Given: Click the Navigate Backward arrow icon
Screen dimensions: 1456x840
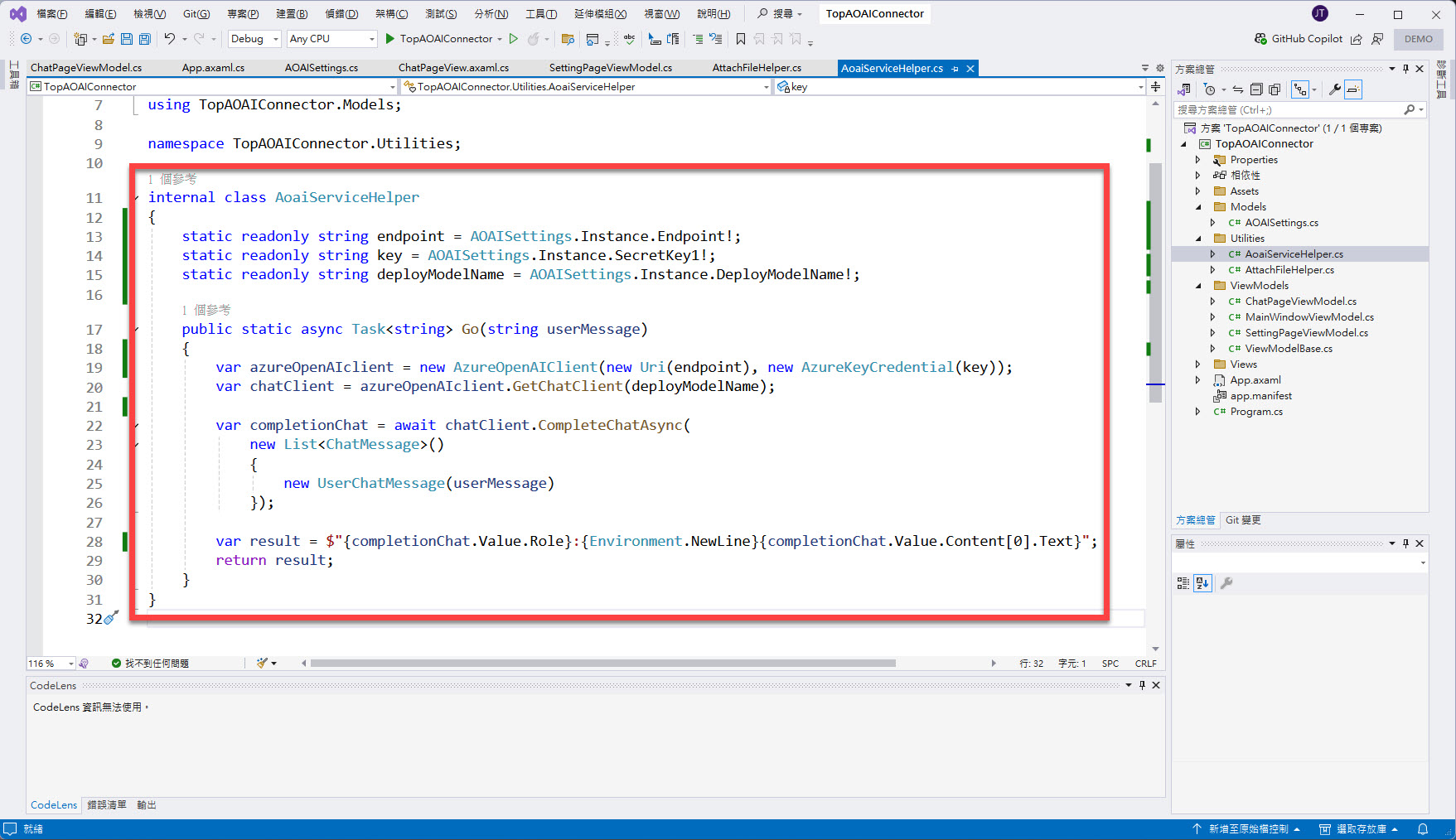Looking at the screenshot, I should [x=26, y=39].
